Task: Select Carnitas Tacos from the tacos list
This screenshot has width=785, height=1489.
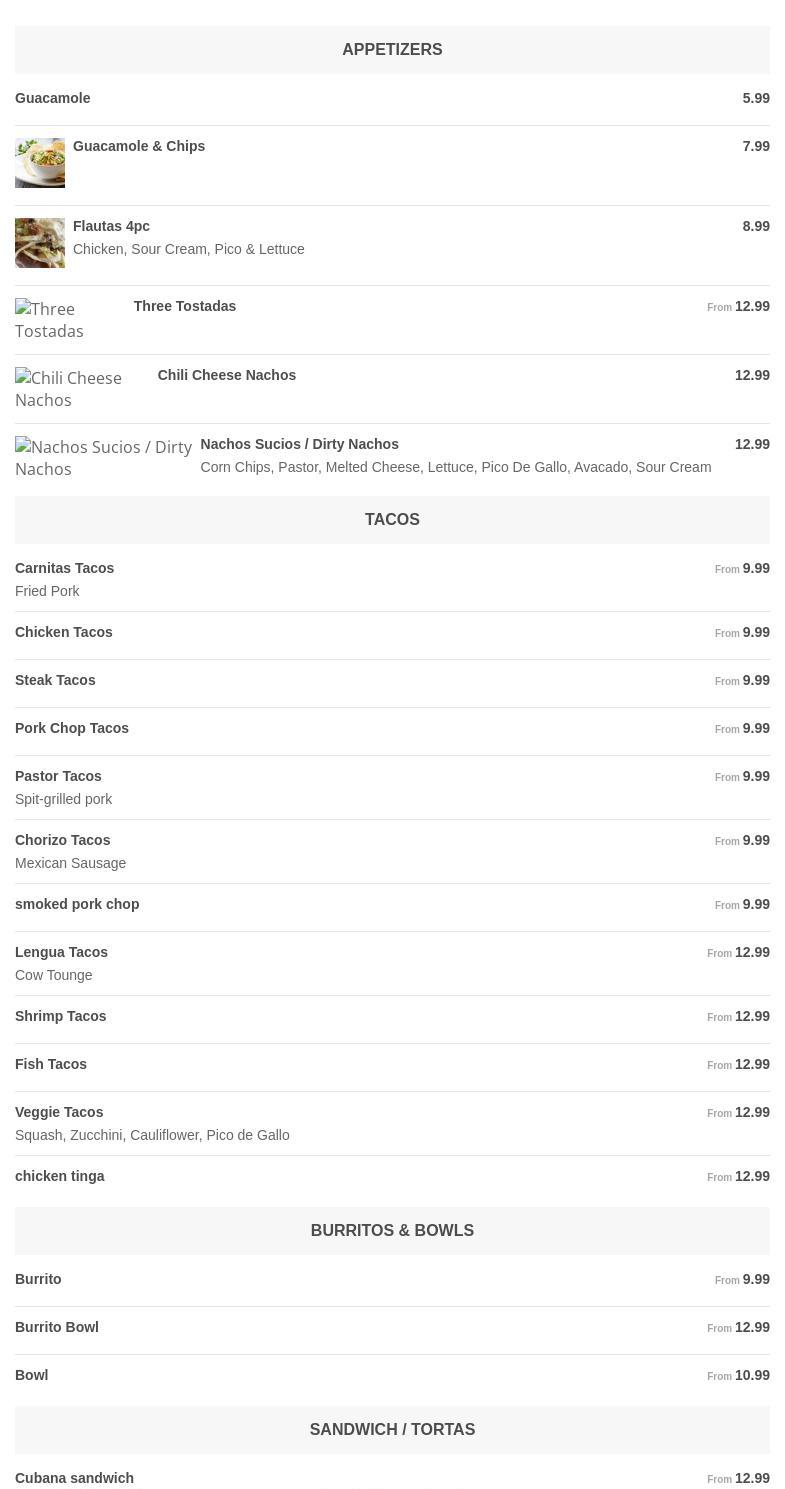Action: pos(65,568)
